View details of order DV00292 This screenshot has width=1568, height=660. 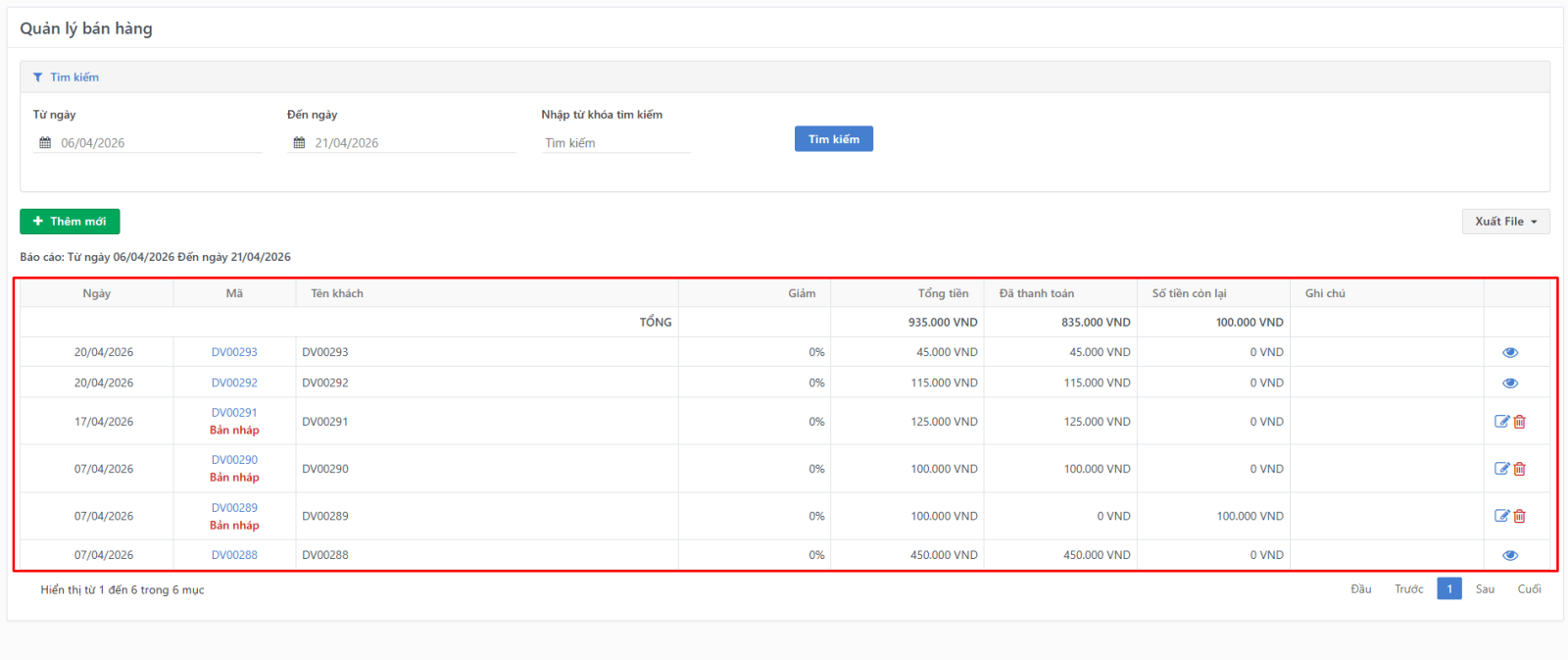point(1509,383)
